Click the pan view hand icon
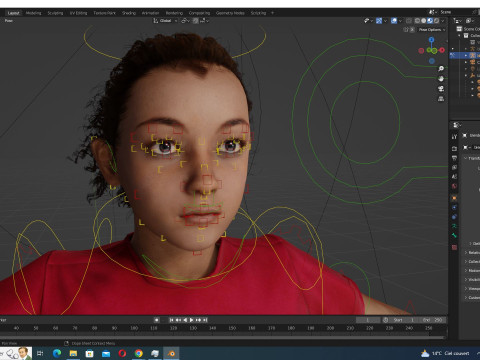 click(x=441, y=79)
